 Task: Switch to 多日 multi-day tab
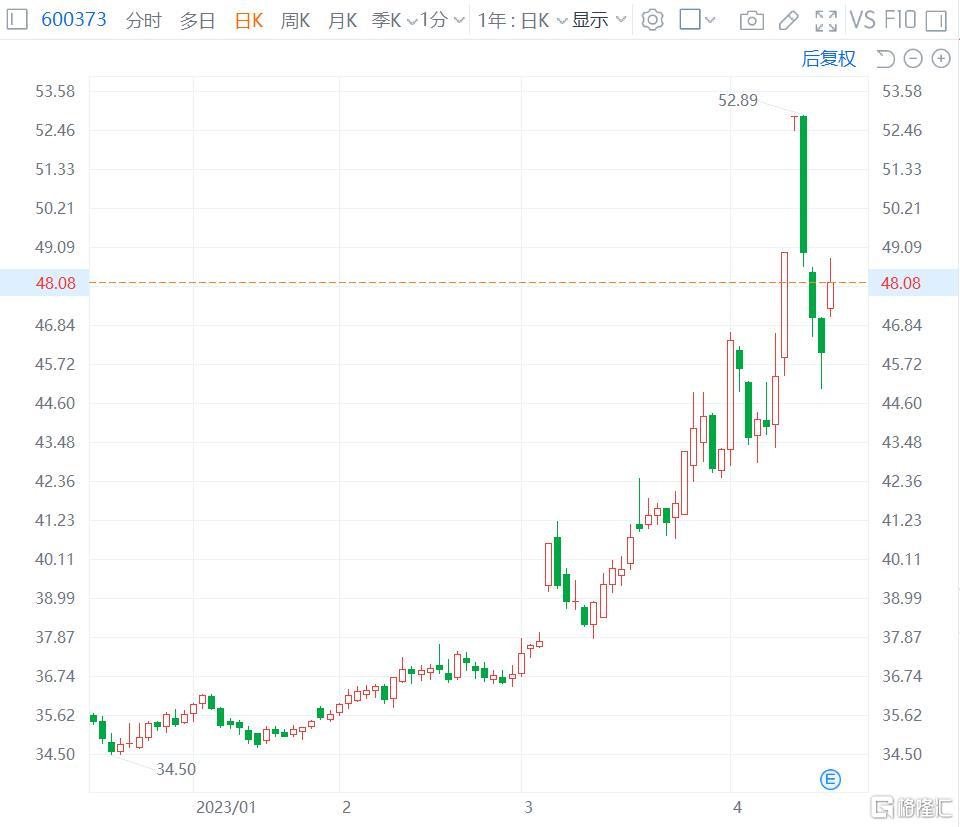pyautogui.click(x=197, y=20)
